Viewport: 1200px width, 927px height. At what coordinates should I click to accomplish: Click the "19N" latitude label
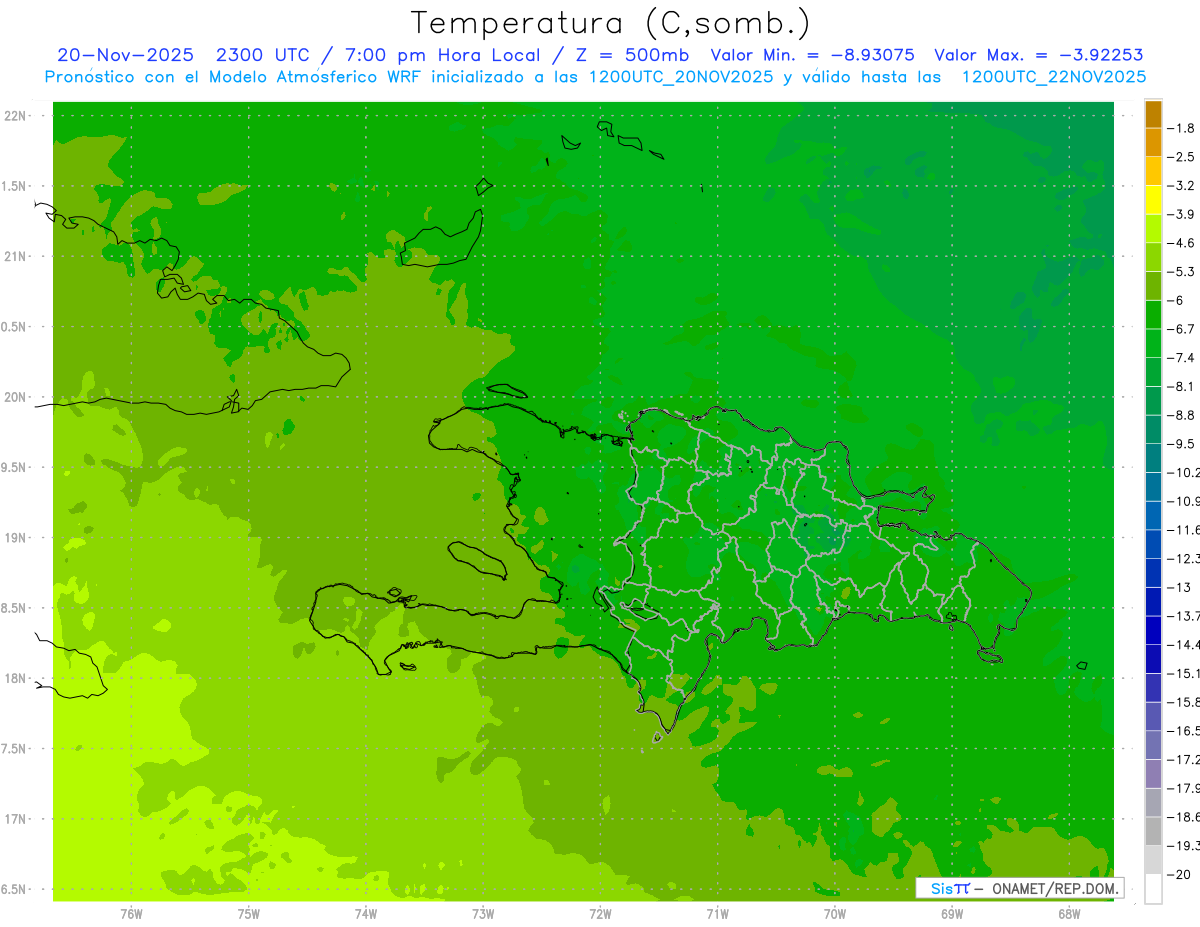pyautogui.click(x=14, y=538)
